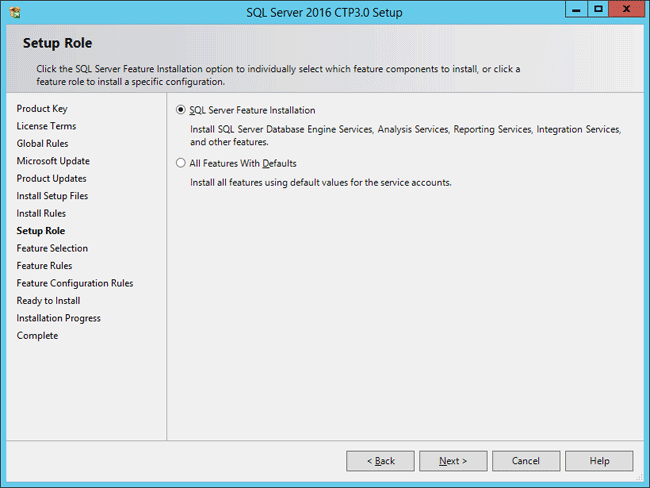
Task: Maximize the setup window
Action: [598, 9]
